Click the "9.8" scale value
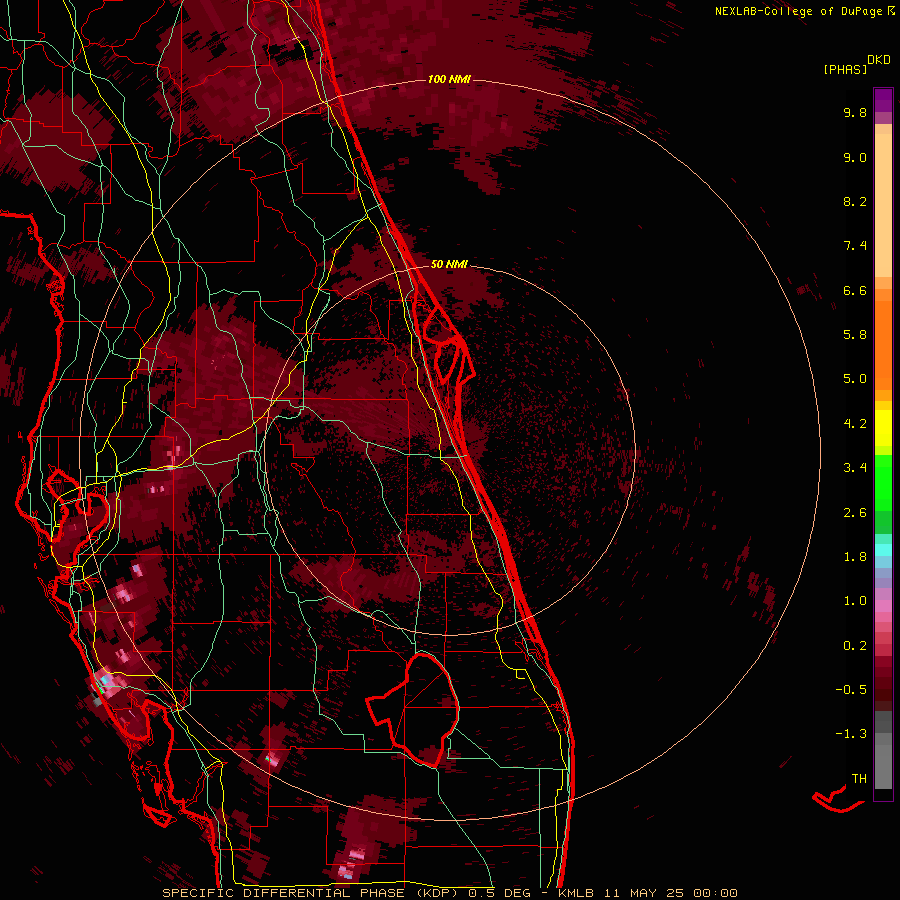900x900 pixels. pos(855,112)
